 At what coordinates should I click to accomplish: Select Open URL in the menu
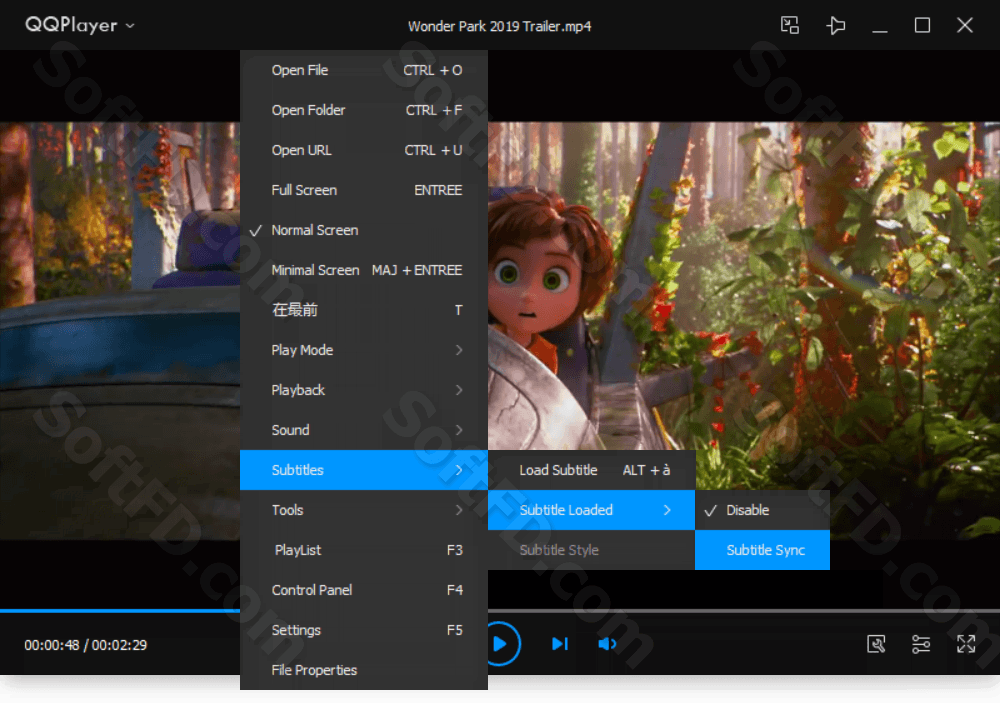pos(364,151)
